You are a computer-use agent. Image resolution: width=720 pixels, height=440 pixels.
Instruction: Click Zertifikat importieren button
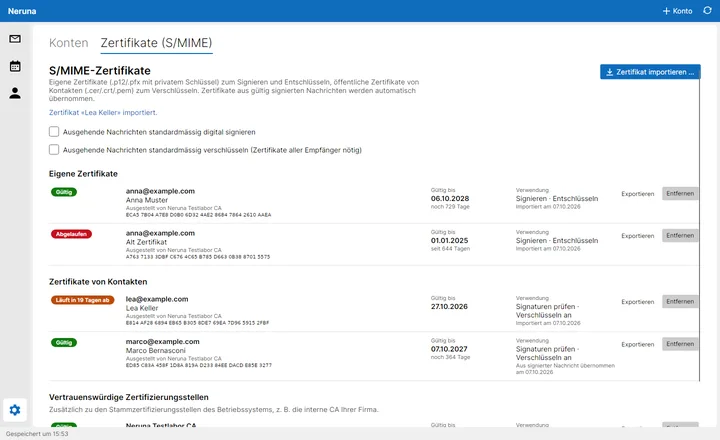pos(650,72)
